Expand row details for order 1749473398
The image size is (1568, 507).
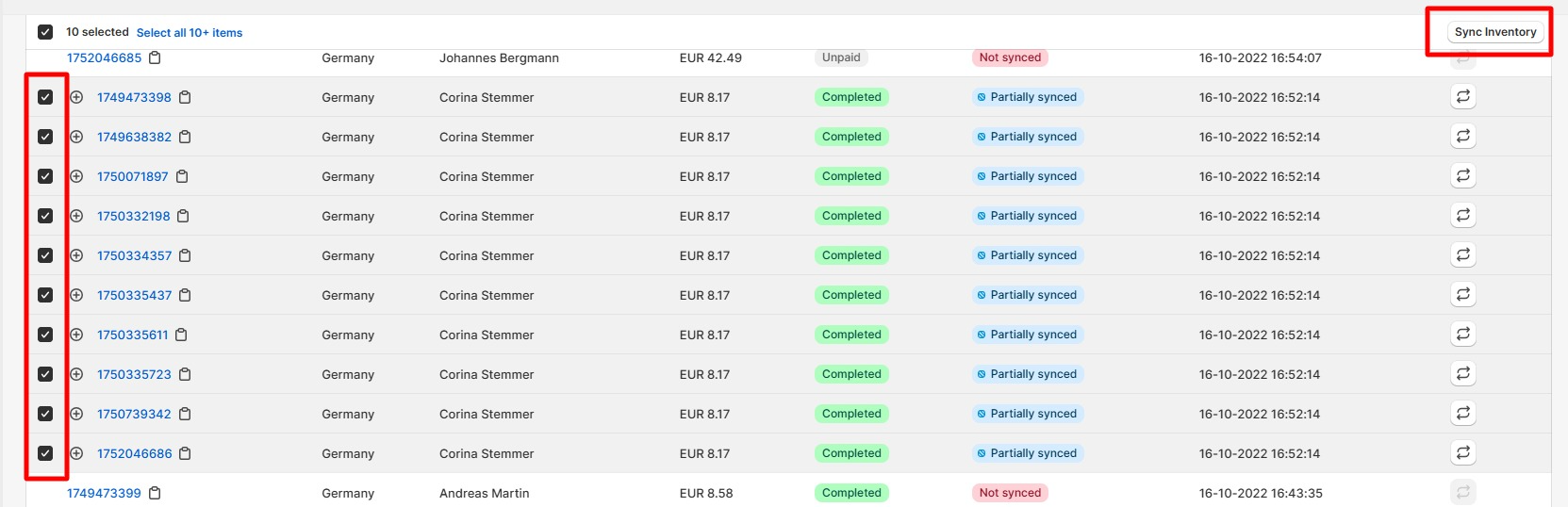[x=76, y=97]
